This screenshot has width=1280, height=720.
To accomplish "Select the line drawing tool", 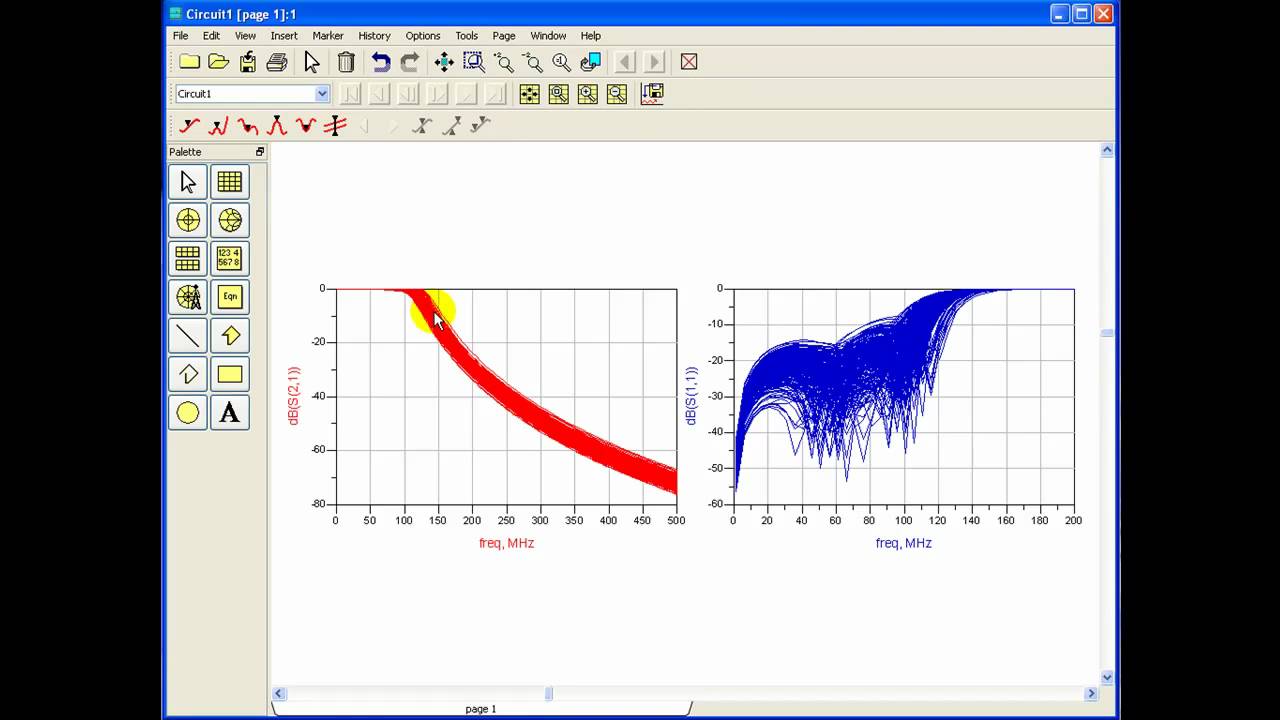I will tap(188, 336).
